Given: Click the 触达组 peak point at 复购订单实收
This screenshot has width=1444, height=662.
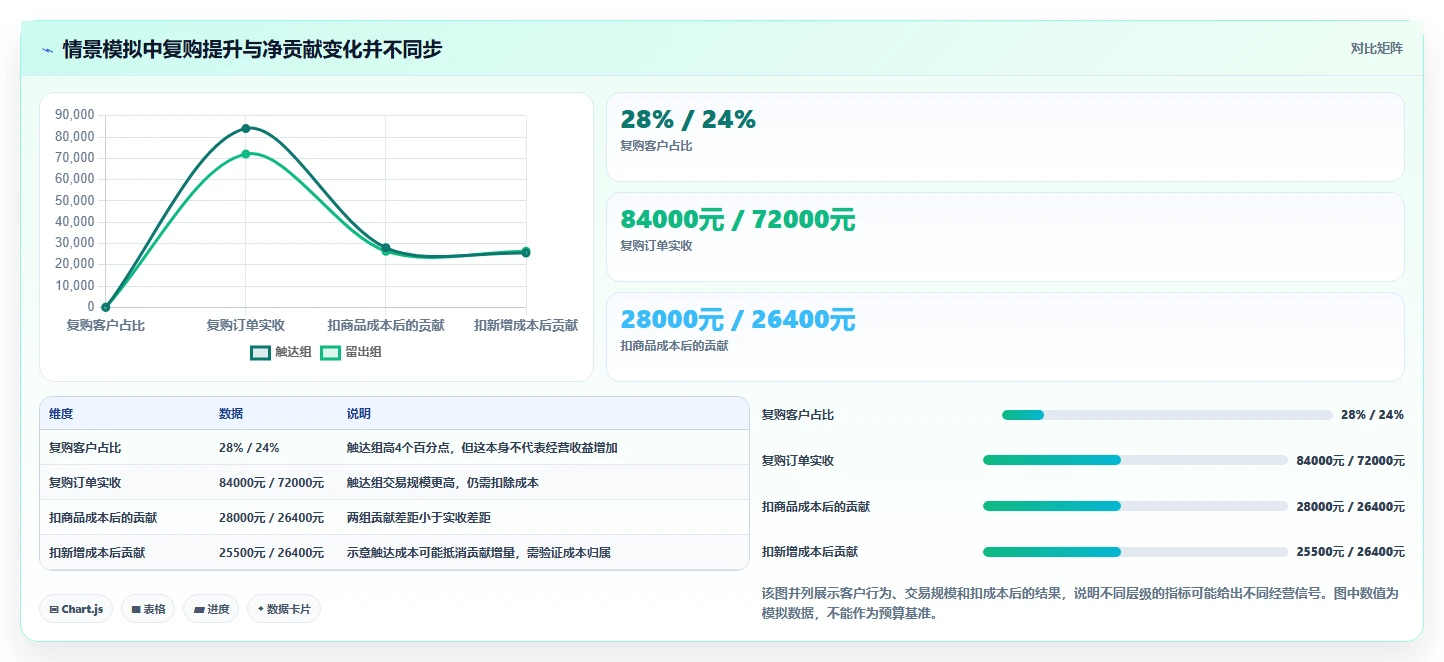Looking at the screenshot, I should click(x=246, y=128).
